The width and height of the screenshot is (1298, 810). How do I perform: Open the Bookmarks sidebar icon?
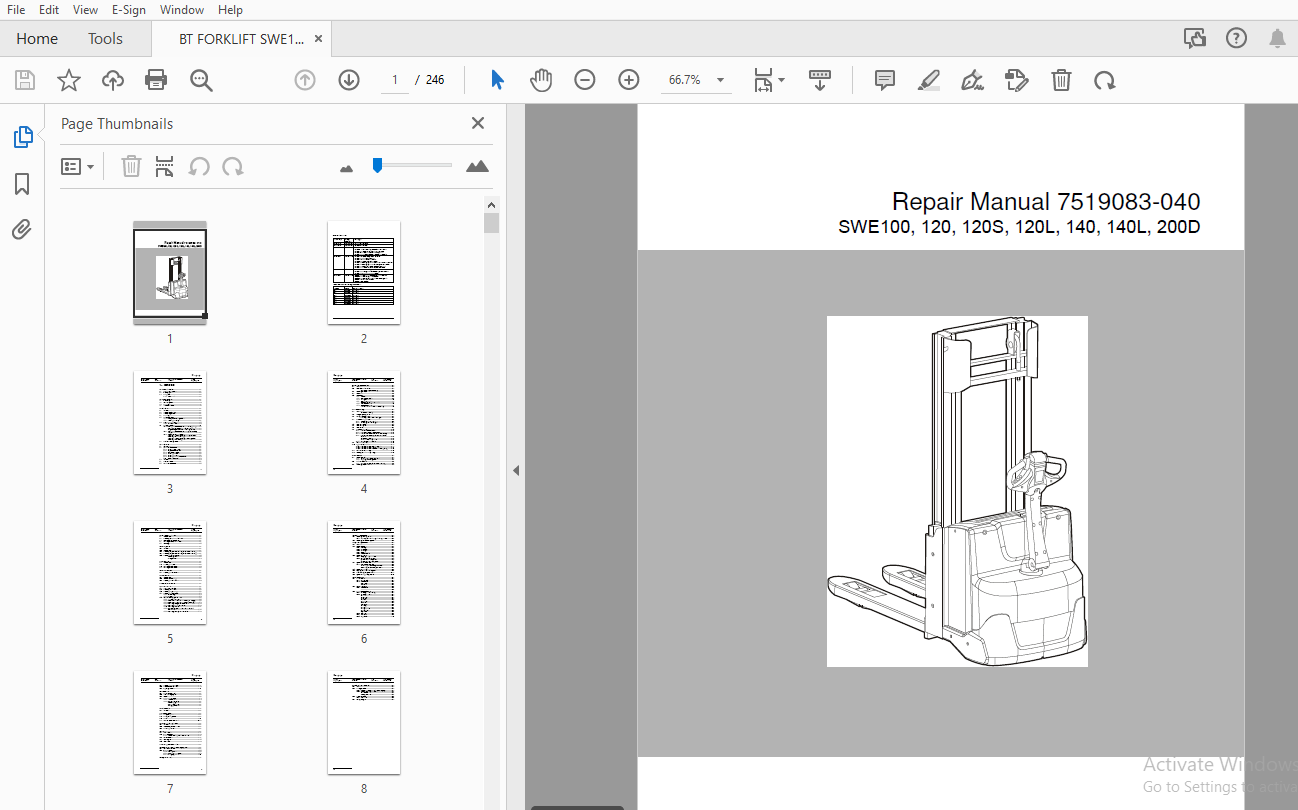point(22,184)
